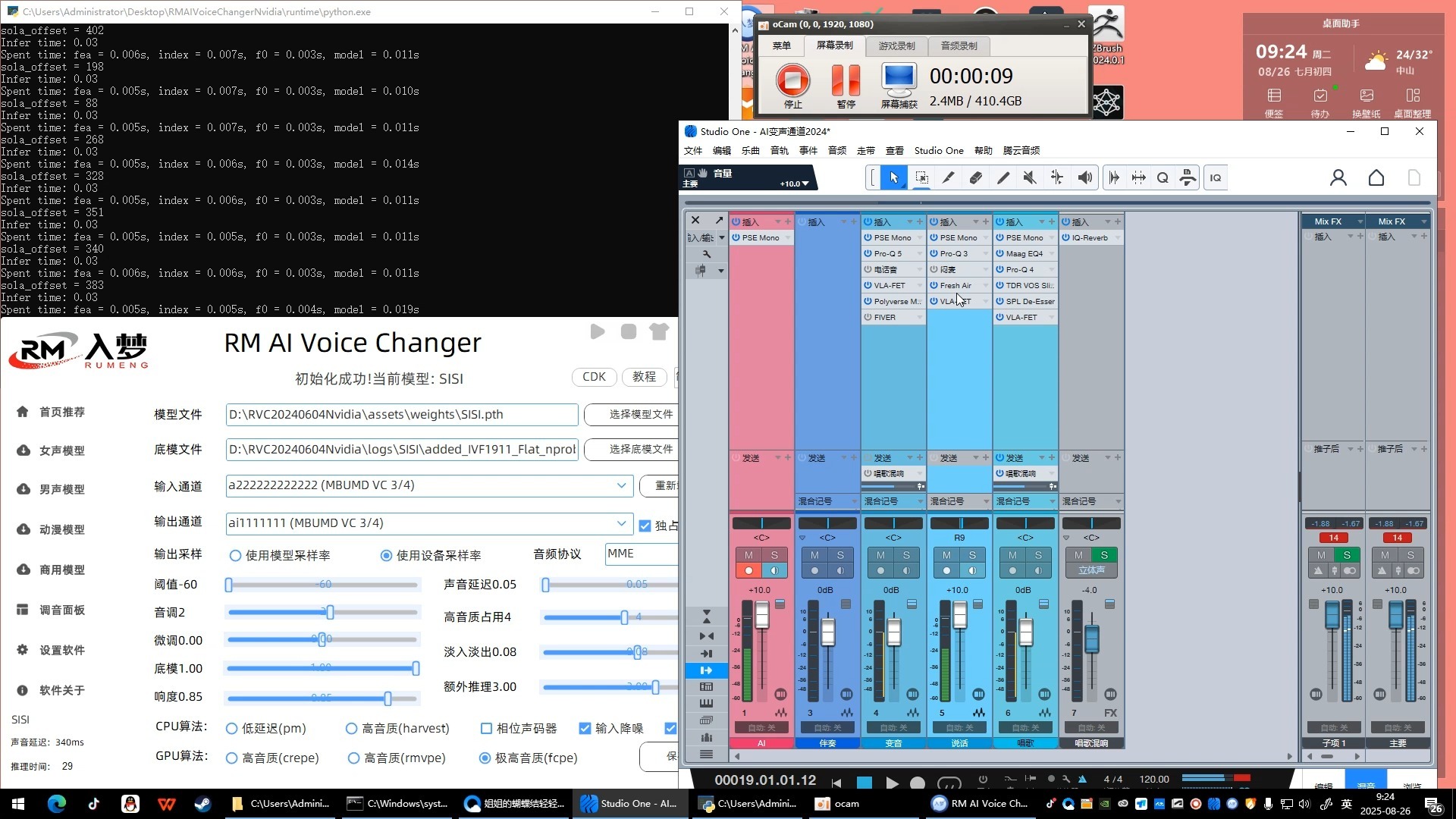The width and height of the screenshot is (1456, 819).
Task: Click the return-to-zero transport icon
Action: (836, 783)
